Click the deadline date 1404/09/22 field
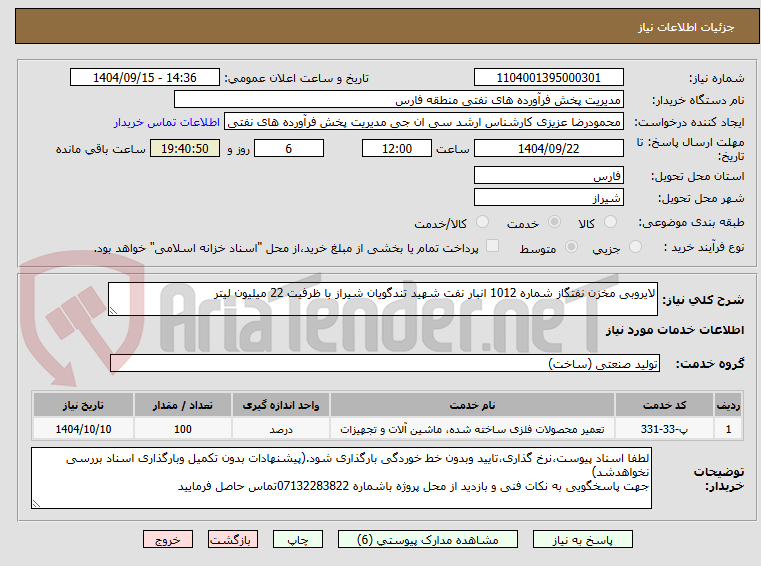 click(548, 148)
